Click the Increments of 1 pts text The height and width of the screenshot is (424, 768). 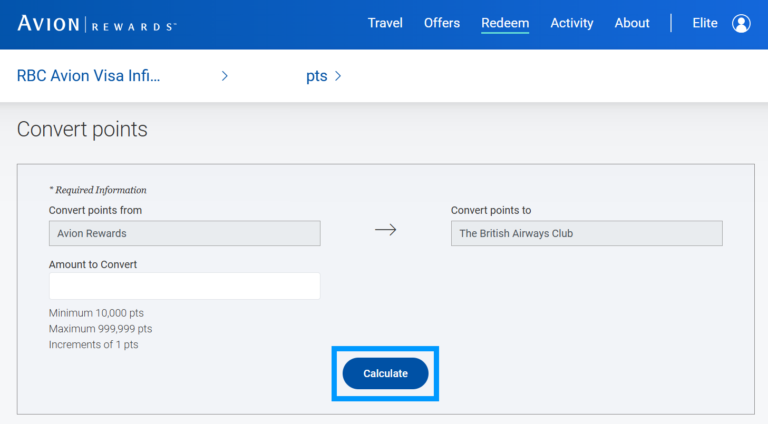tap(94, 344)
